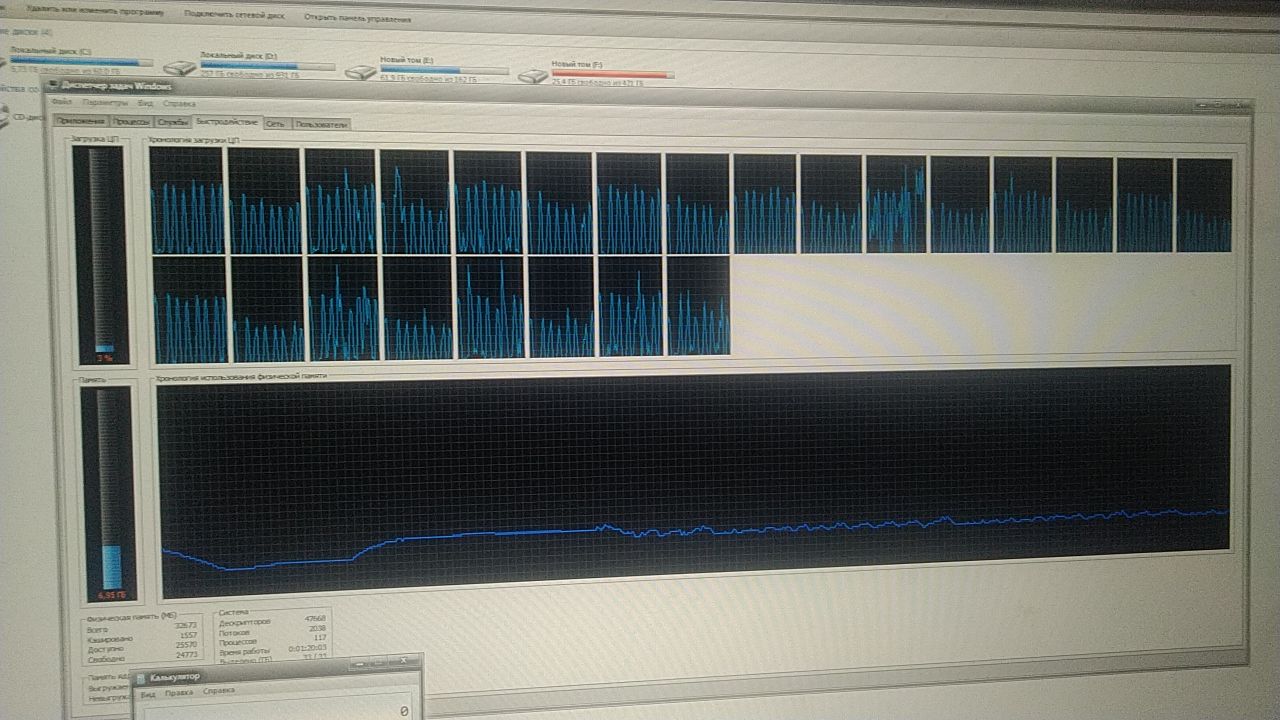Viewport: 1280px width, 720px height.
Task: Click Task Manager title bar icon
Action: coord(52,85)
